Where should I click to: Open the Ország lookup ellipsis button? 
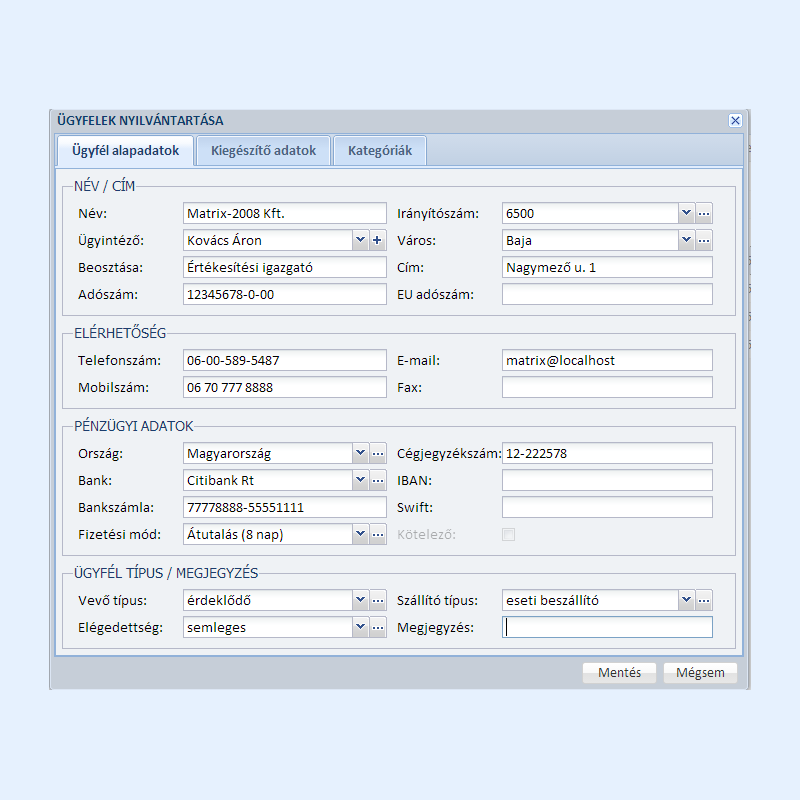click(x=377, y=453)
